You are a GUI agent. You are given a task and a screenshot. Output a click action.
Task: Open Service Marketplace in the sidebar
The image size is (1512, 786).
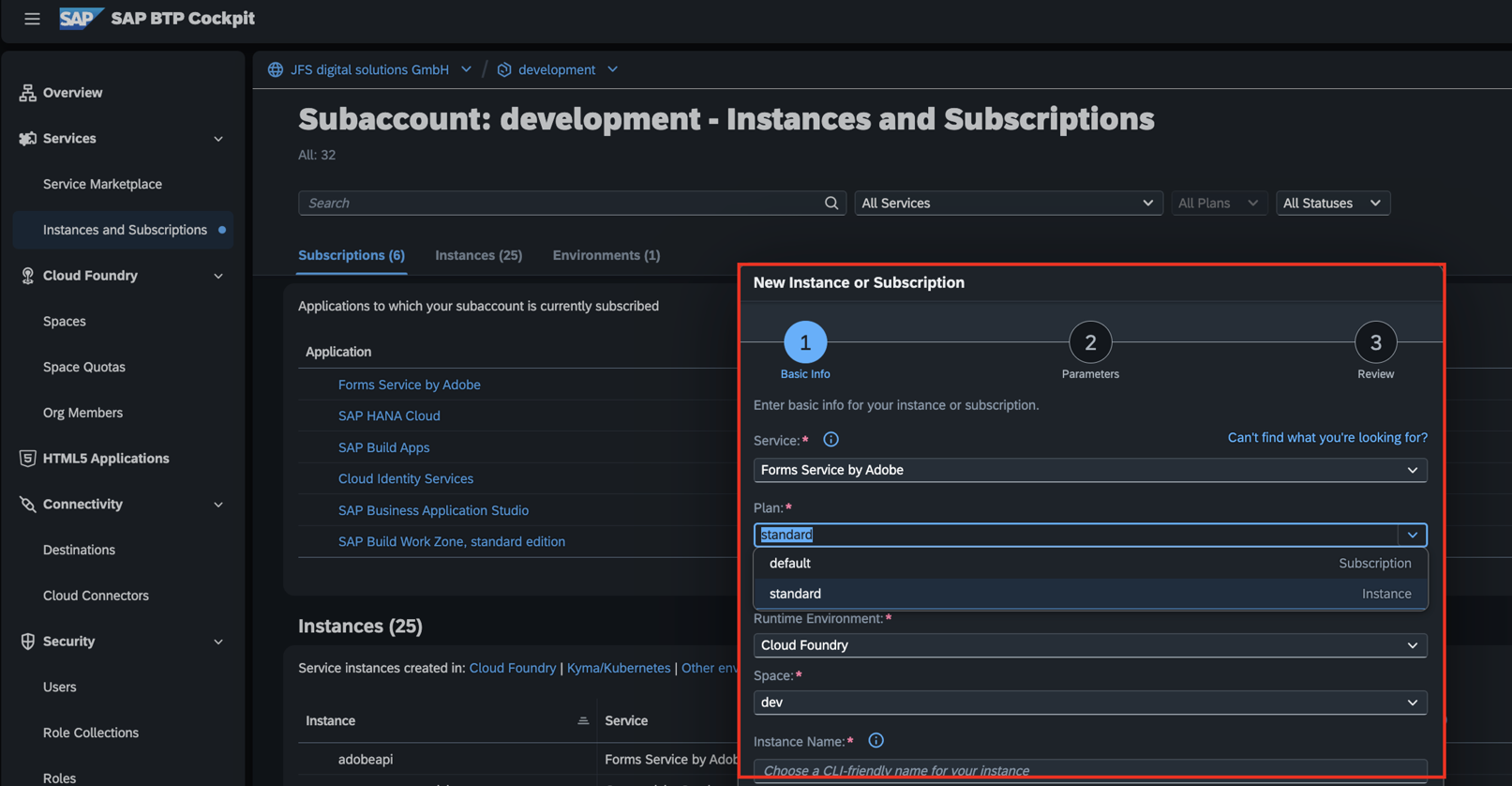coord(102,185)
